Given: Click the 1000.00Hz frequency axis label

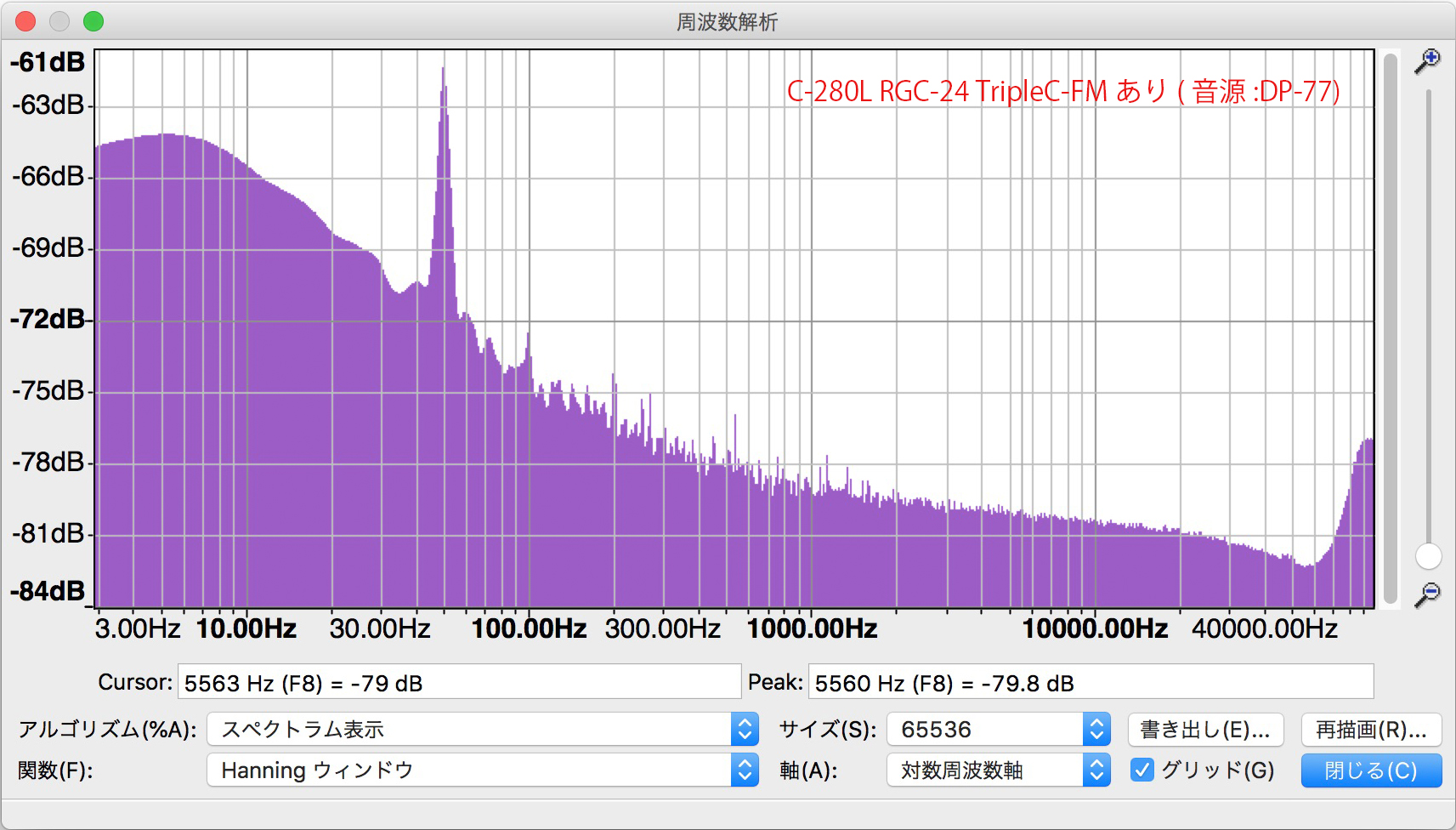Looking at the screenshot, I should tap(812, 628).
